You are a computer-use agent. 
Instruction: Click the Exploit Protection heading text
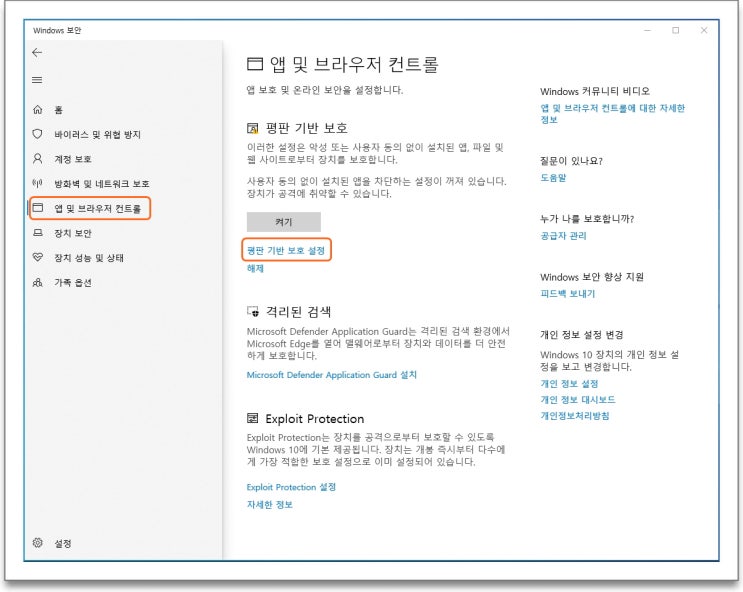click(x=315, y=419)
